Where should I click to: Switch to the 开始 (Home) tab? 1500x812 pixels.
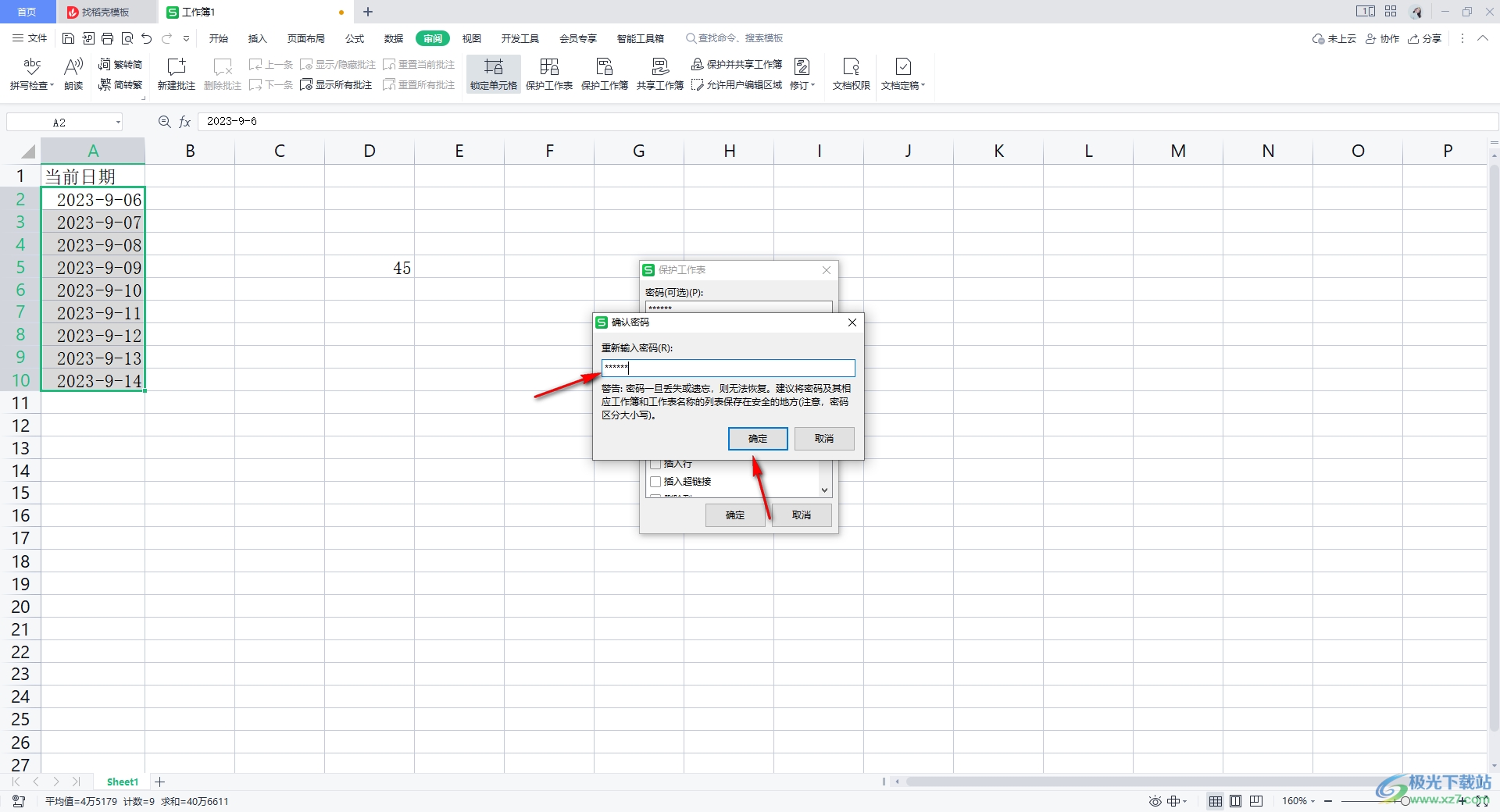point(219,38)
